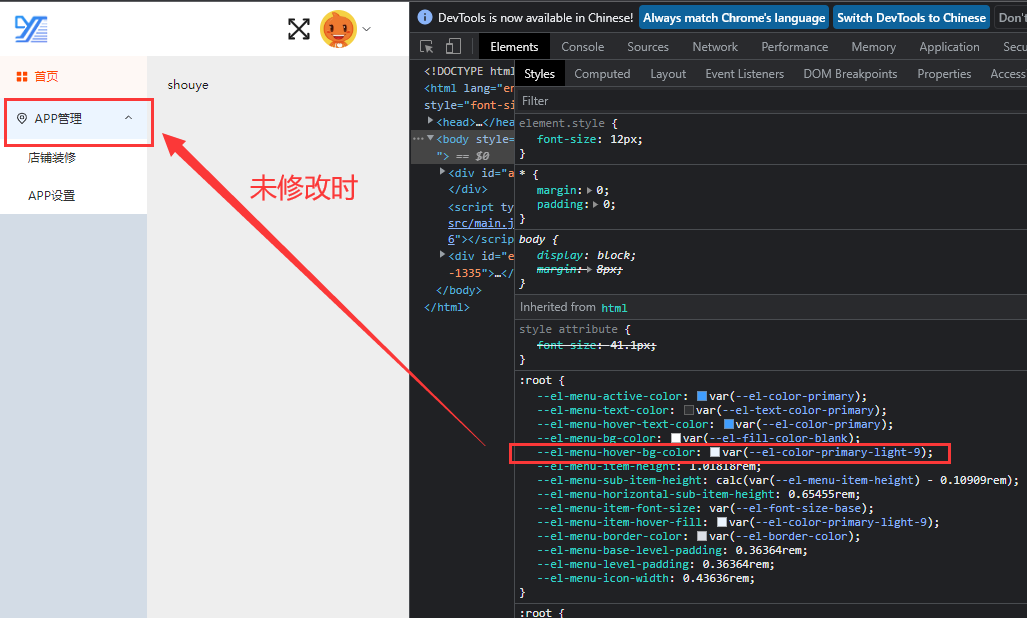Switch to the Application tab
The image size is (1027, 618).
[x=949, y=46]
